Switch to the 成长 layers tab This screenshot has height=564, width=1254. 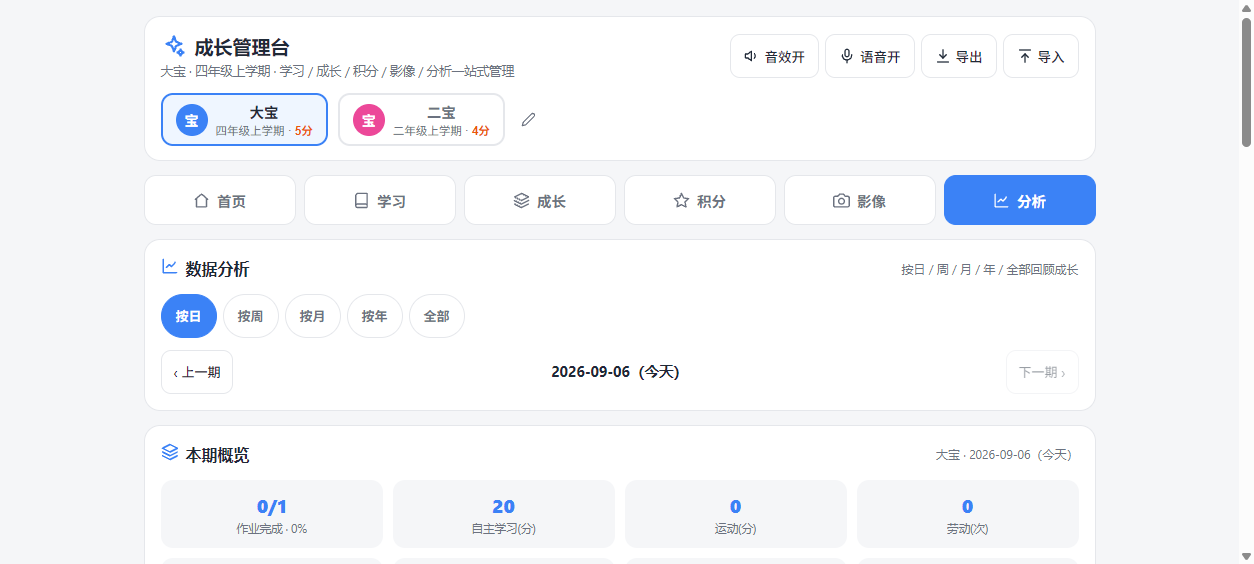click(x=540, y=200)
